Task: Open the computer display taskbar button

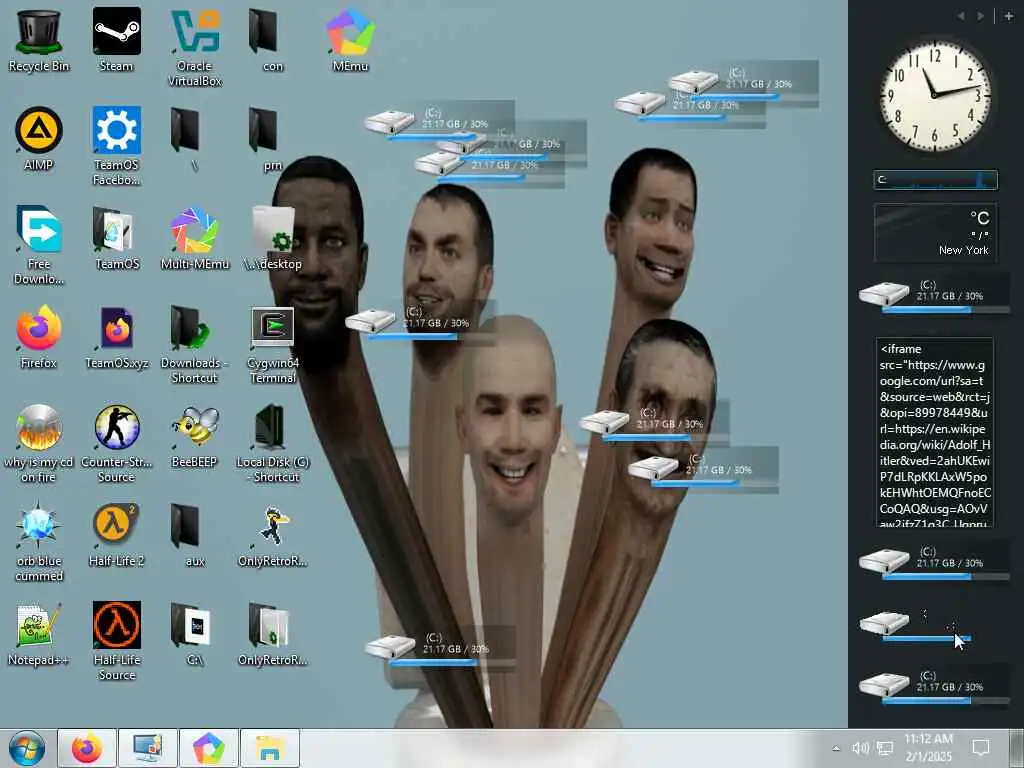Action: 148,748
